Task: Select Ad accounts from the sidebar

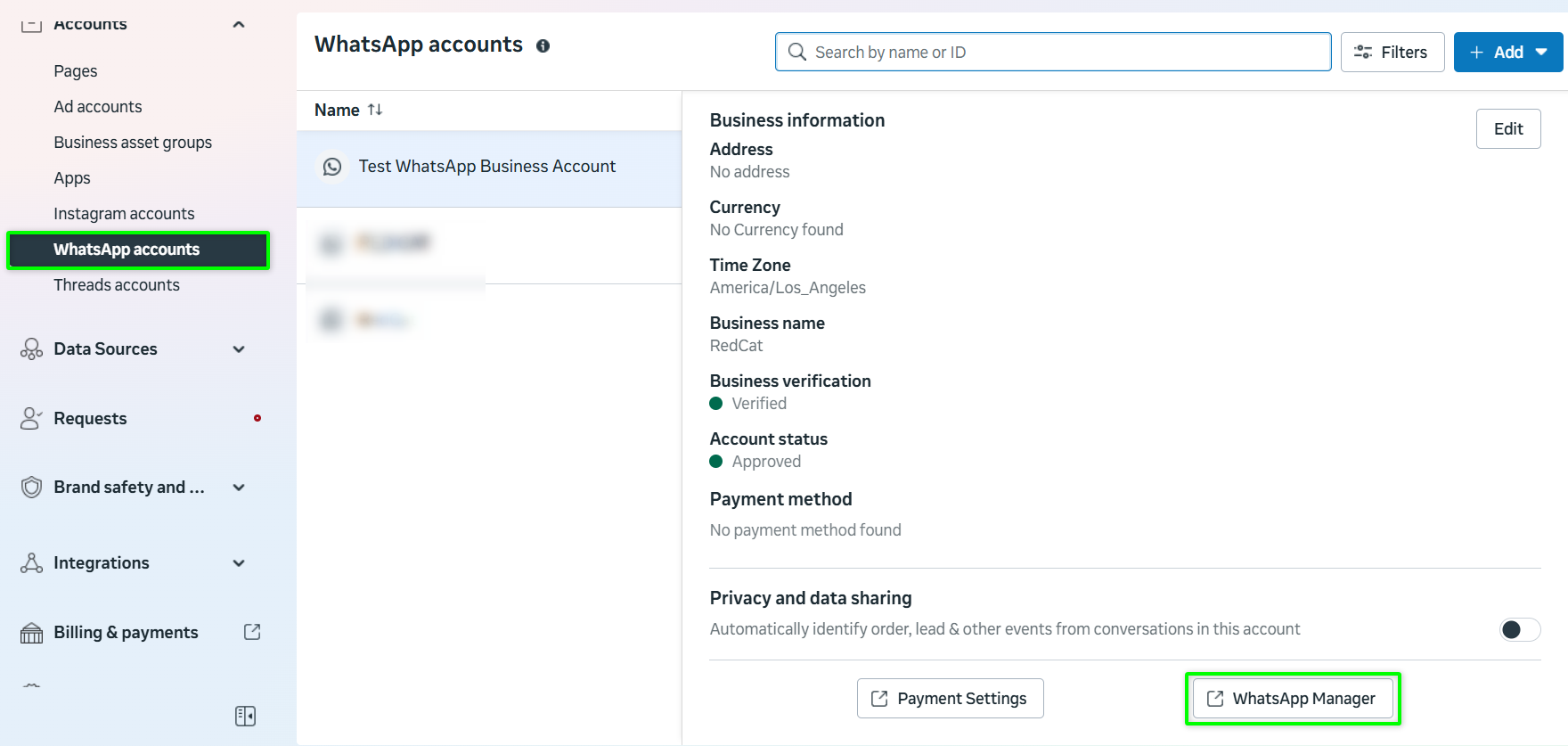Action: 98,107
